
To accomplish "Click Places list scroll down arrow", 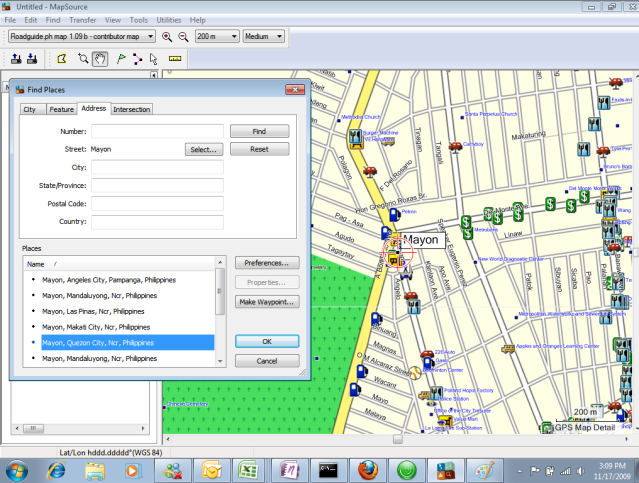I will tap(220, 361).
